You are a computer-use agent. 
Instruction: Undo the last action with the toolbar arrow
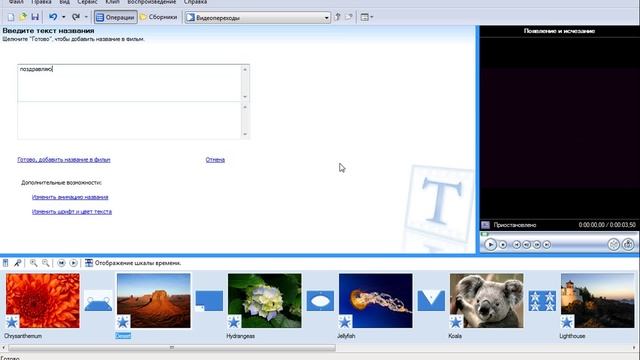tap(53, 17)
